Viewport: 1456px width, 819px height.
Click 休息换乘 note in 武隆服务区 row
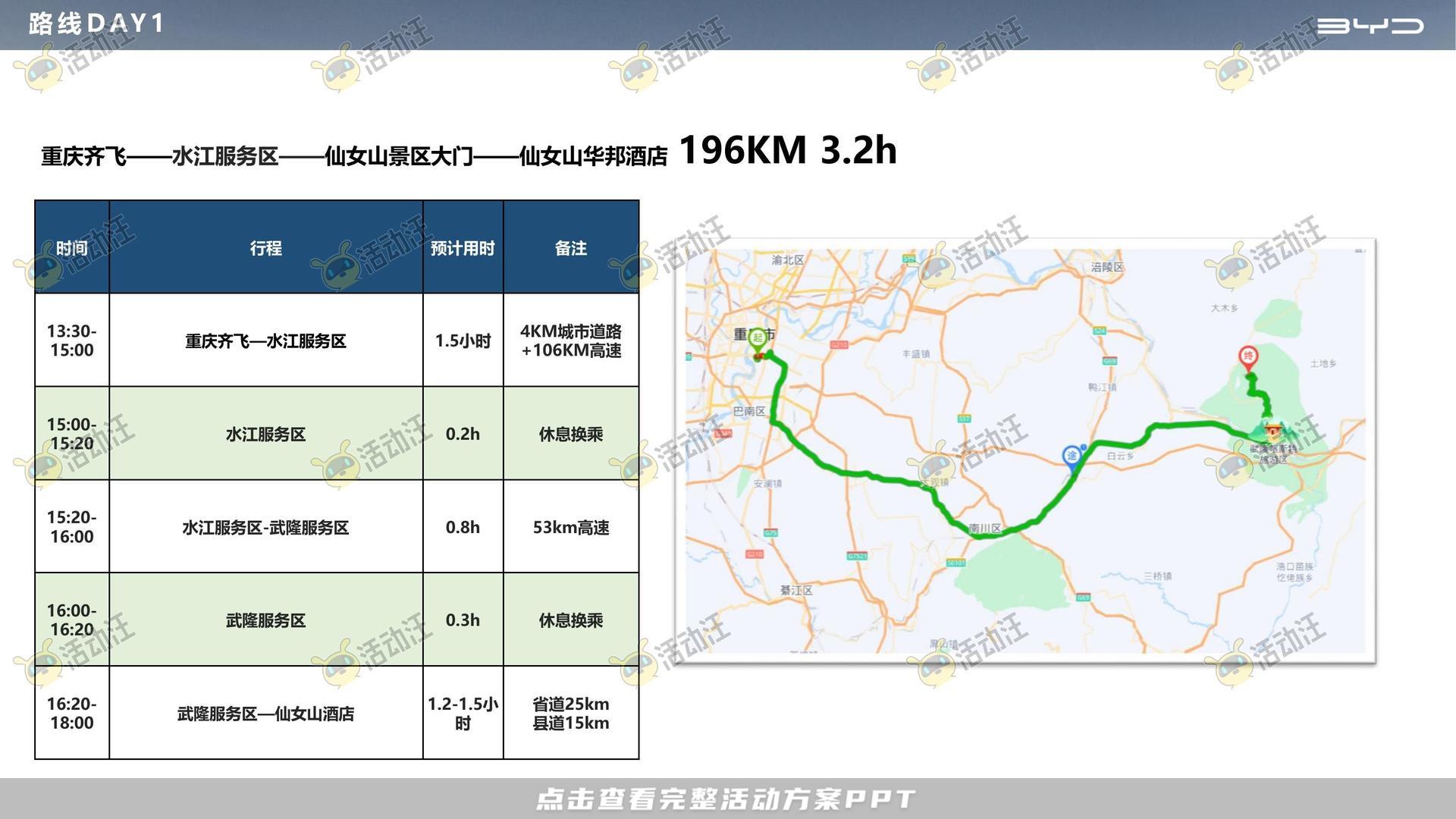pos(571,620)
